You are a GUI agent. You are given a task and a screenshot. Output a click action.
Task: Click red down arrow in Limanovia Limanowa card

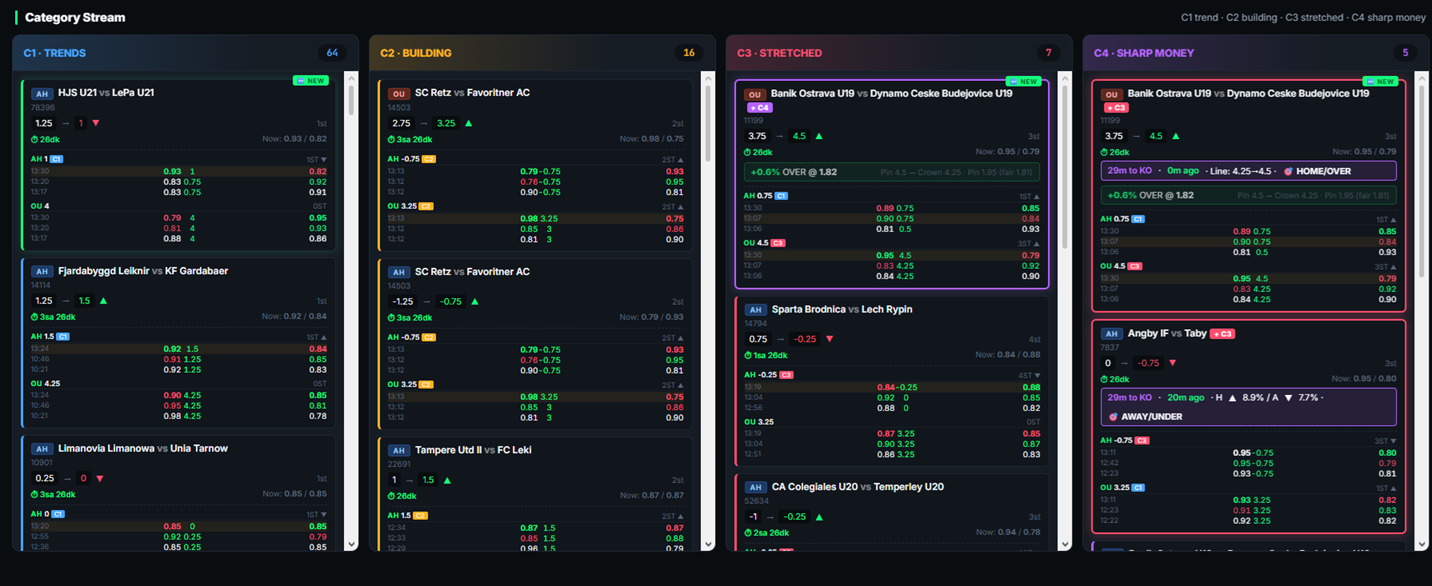(99, 478)
